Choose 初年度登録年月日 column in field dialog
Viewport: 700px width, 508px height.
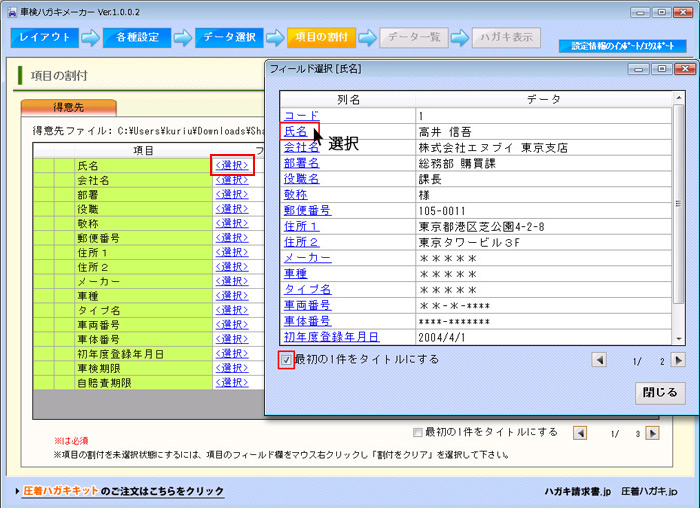pos(331,337)
